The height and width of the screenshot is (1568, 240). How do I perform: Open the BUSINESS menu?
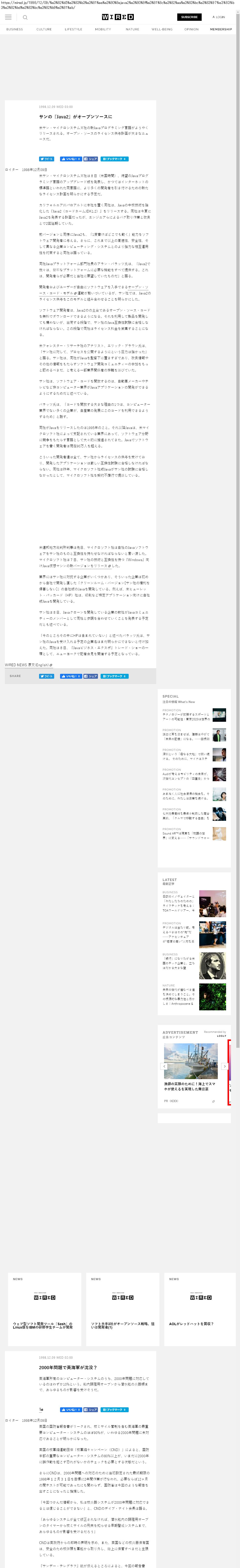(x=15, y=29)
